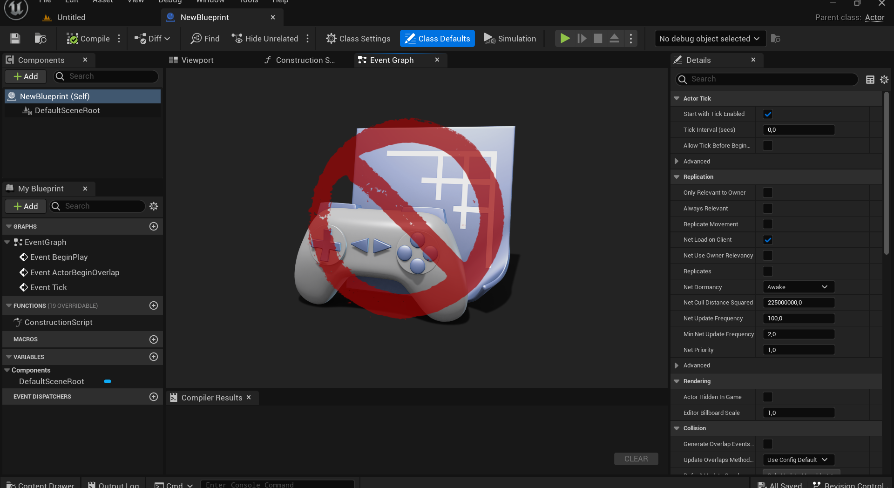Open the debug object selector dropdown
The image size is (894, 488).
click(x=709, y=38)
